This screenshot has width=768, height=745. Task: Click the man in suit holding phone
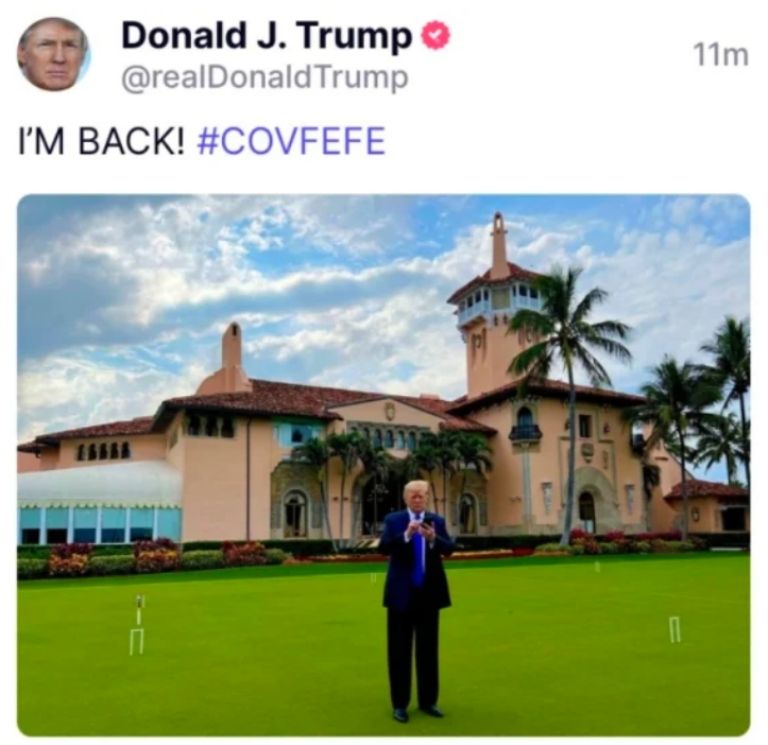coord(415,600)
